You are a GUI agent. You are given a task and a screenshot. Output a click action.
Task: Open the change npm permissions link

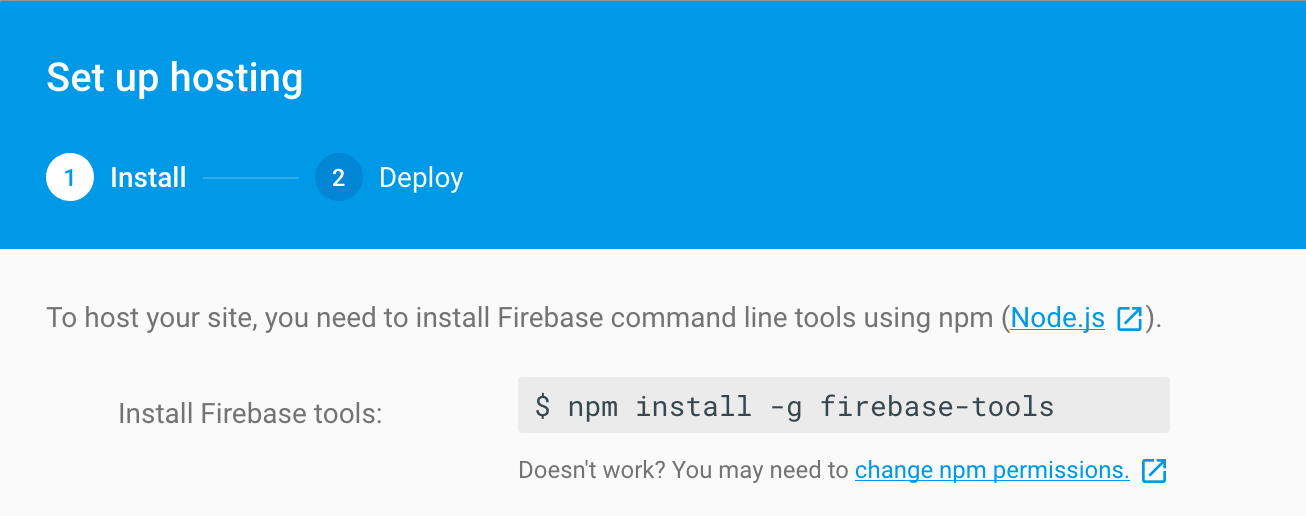[991, 470]
